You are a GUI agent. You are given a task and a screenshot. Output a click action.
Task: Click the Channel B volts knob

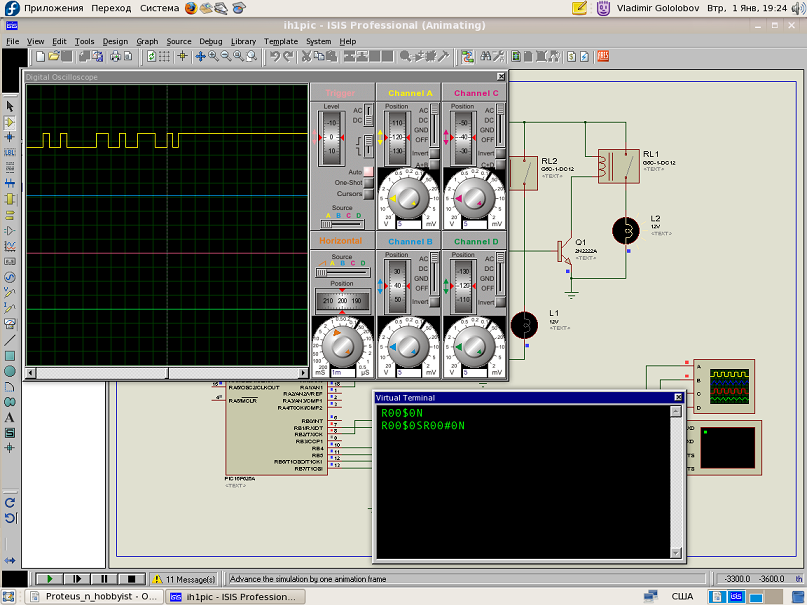point(408,348)
